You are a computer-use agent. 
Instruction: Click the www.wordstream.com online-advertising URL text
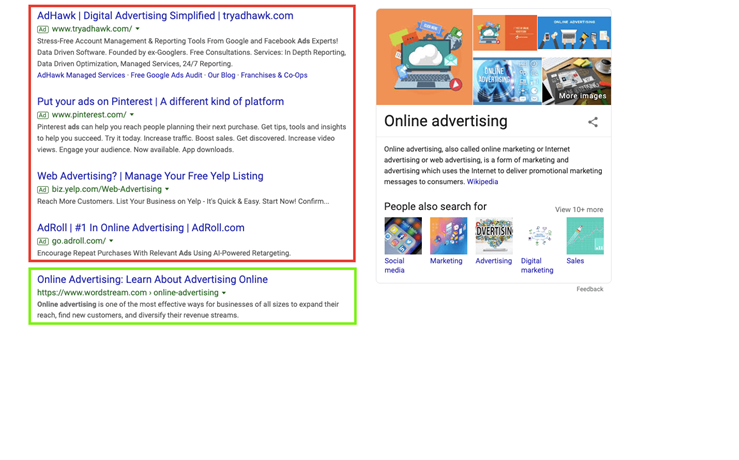[x=128, y=293]
